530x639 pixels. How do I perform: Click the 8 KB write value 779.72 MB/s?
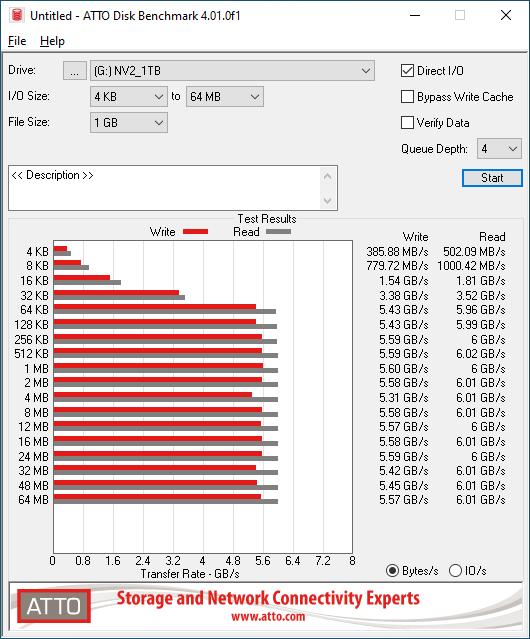pos(397,266)
